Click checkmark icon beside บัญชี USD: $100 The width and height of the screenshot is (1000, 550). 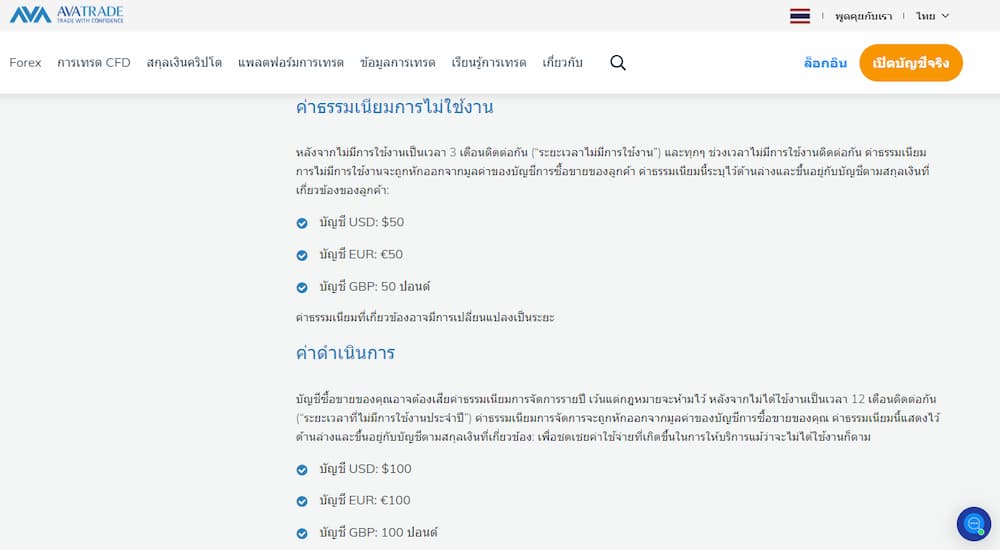[x=302, y=470]
